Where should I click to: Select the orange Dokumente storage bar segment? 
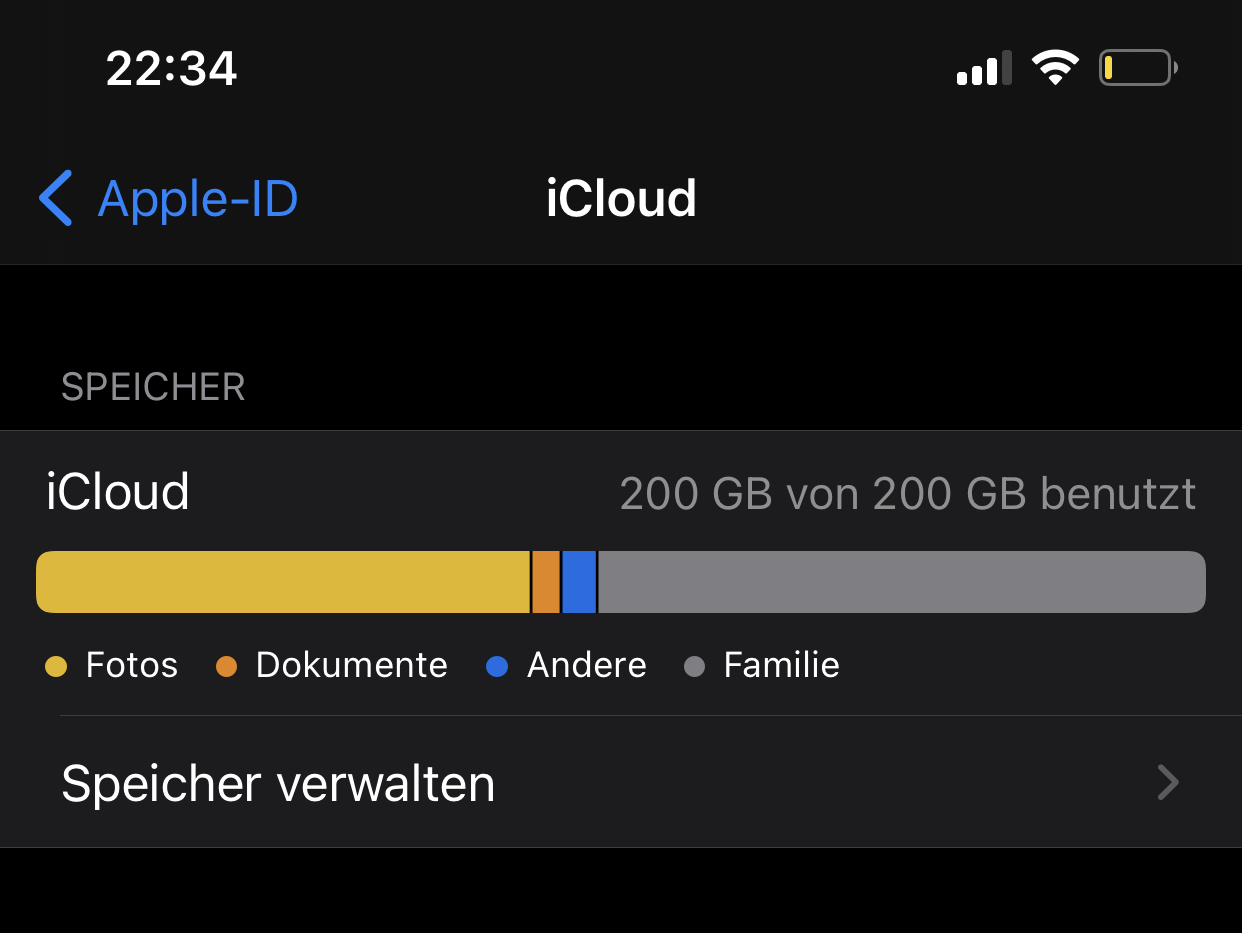click(x=546, y=582)
